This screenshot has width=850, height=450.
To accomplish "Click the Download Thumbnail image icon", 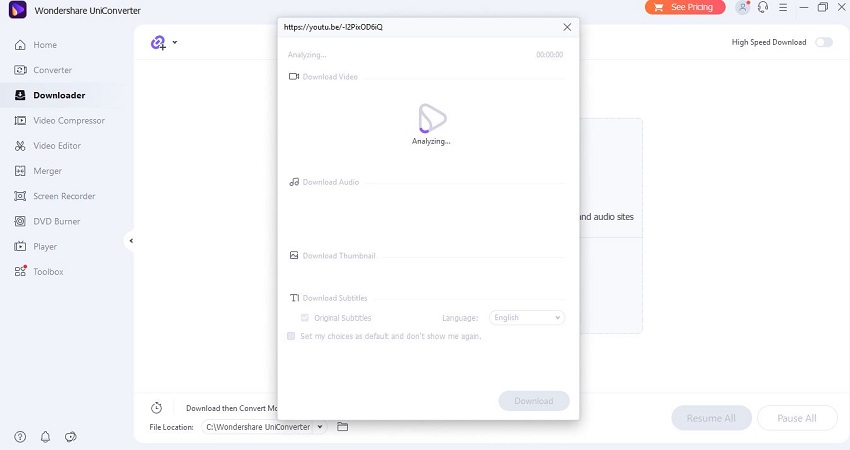I will (x=294, y=255).
